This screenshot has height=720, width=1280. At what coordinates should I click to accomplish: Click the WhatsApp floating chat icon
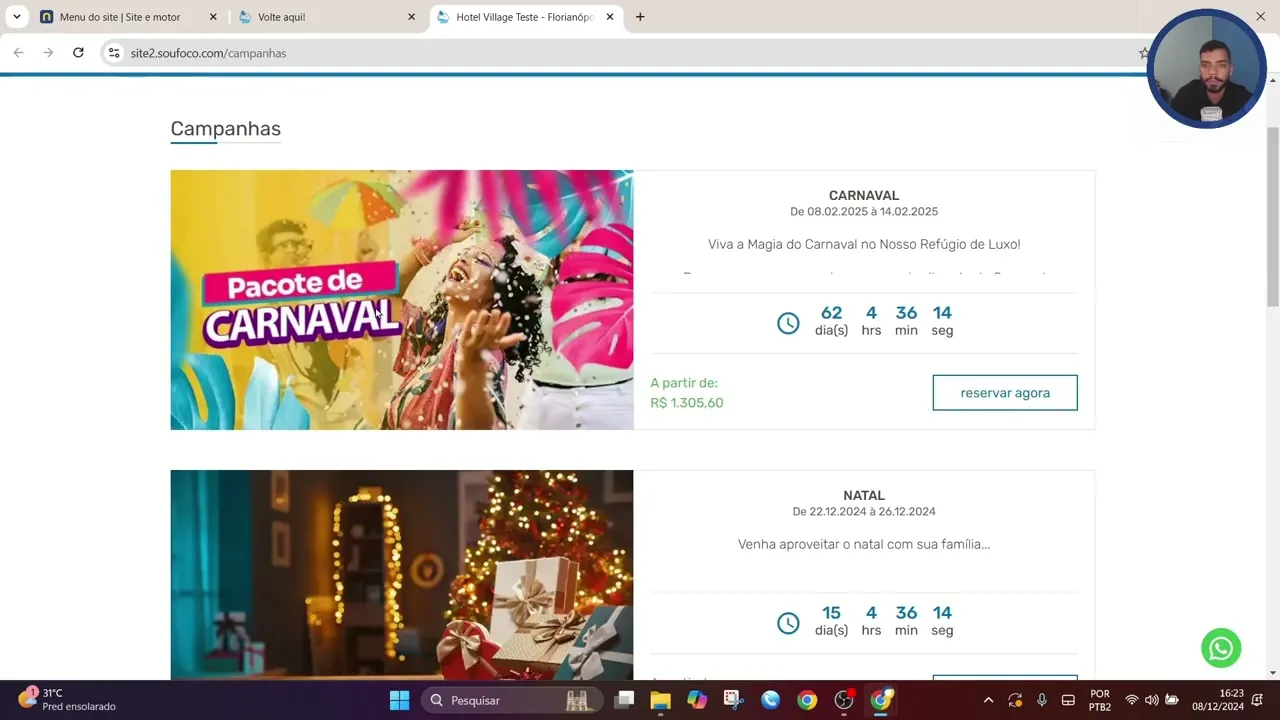coord(1221,648)
